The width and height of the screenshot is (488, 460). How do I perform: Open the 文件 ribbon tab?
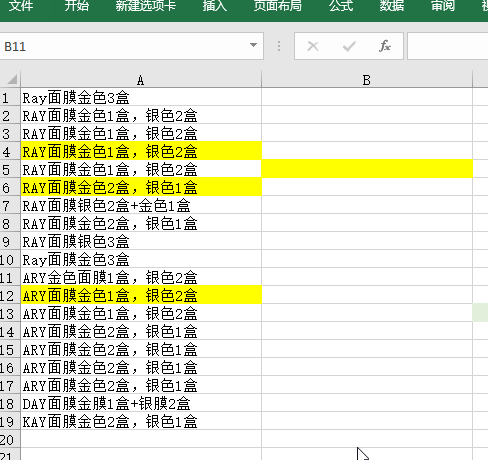coord(21,6)
